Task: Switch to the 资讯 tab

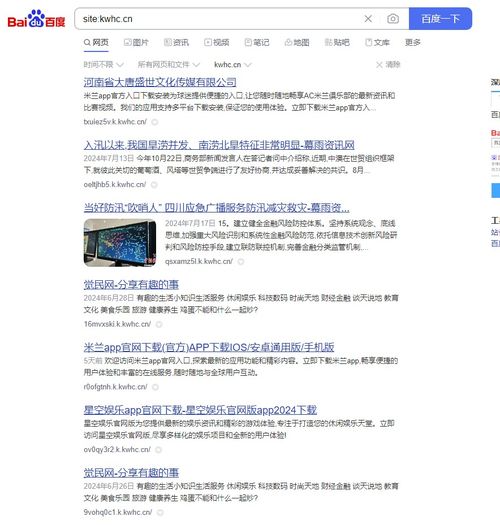Action: point(176,43)
